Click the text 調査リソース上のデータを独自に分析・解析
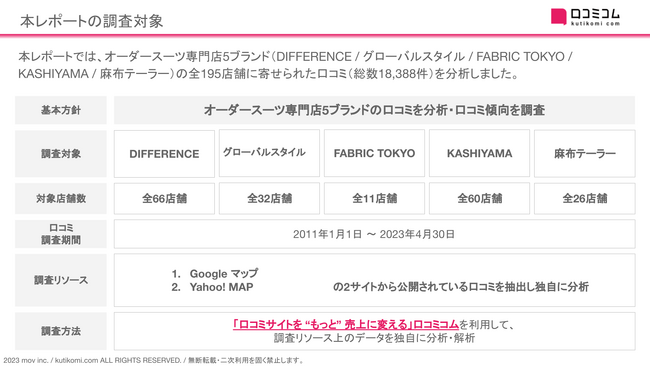This screenshot has width=650, height=366. pyautogui.click(x=374, y=338)
